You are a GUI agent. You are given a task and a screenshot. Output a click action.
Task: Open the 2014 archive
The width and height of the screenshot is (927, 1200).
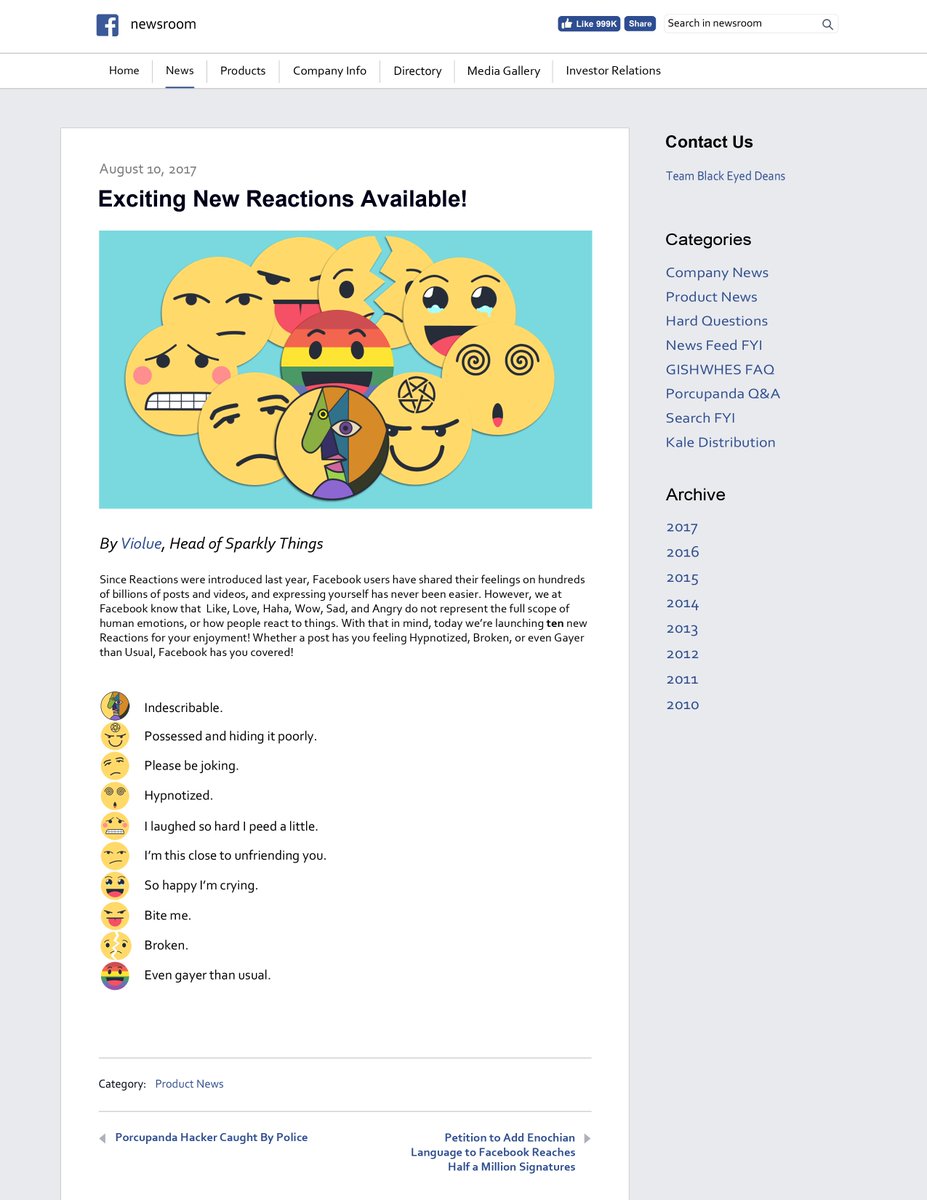pyautogui.click(x=682, y=603)
